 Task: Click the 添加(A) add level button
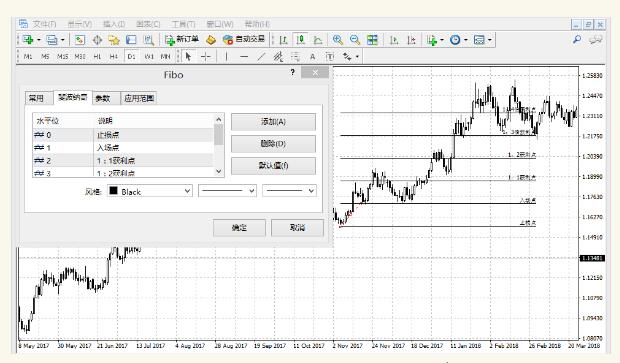click(x=273, y=122)
